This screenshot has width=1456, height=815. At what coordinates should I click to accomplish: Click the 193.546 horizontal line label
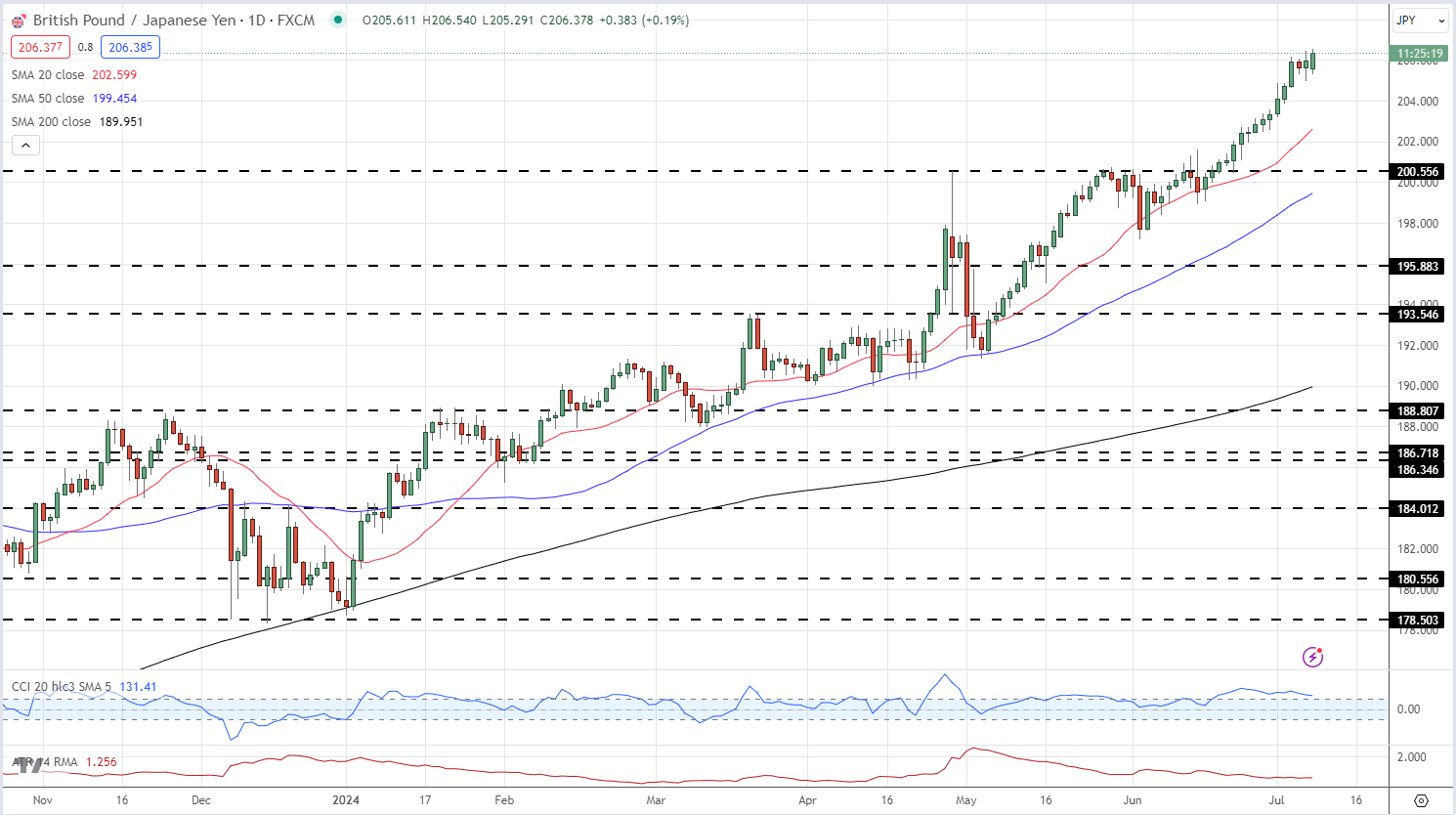[1418, 314]
